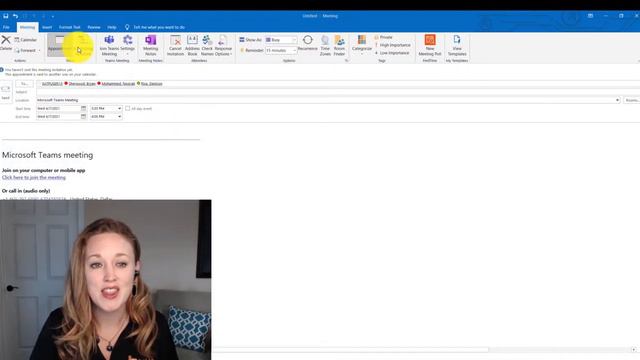This screenshot has height=360, width=640.
Task: Click the Subject field
Action: coord(338,92)
